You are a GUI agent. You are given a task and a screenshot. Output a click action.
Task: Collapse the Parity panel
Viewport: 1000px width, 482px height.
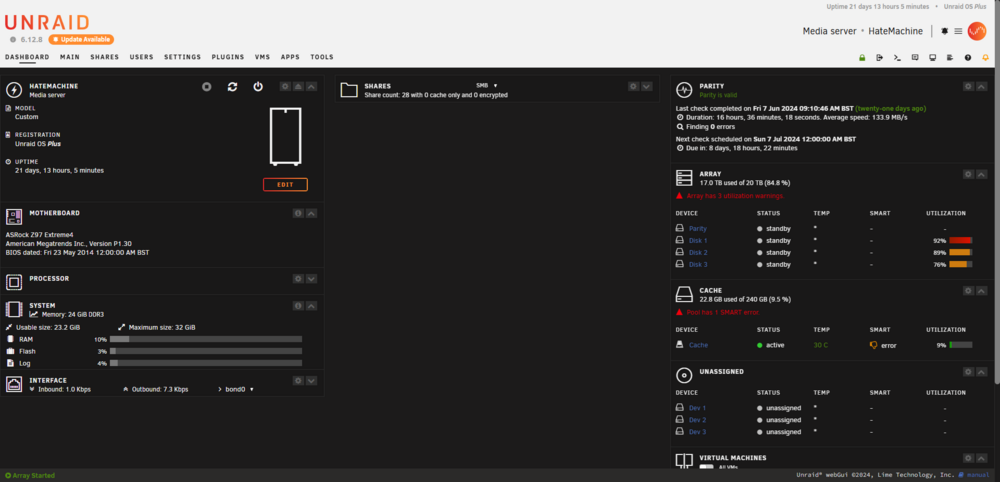coord(982,87)
